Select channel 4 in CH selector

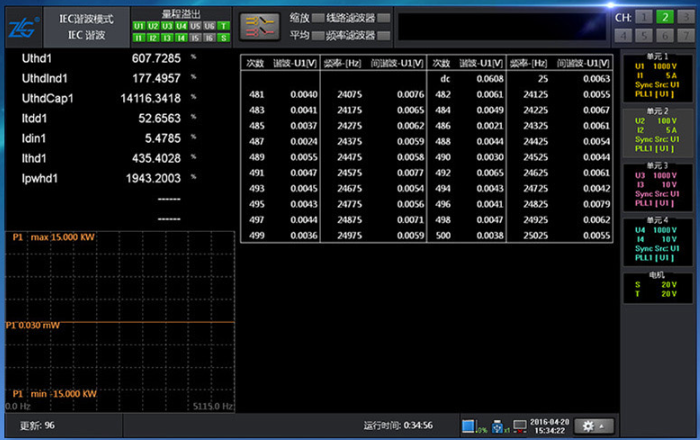623,36
